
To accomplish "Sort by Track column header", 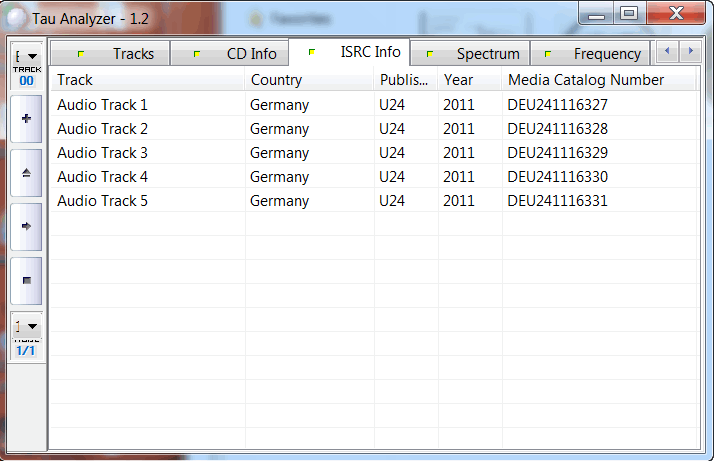I will (147, 80).
